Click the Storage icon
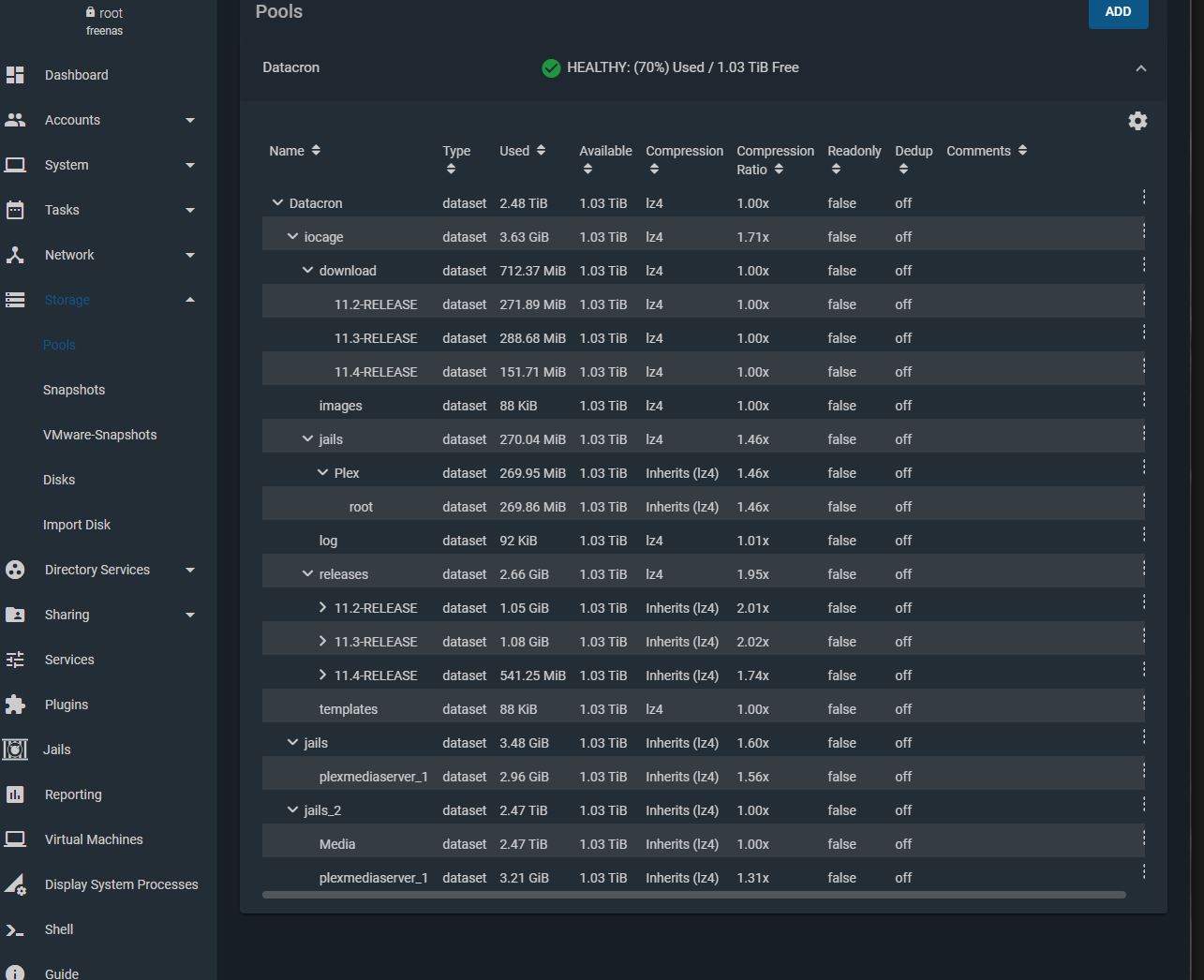Viewport: 1204px width, 980px height. coord(15,300)
